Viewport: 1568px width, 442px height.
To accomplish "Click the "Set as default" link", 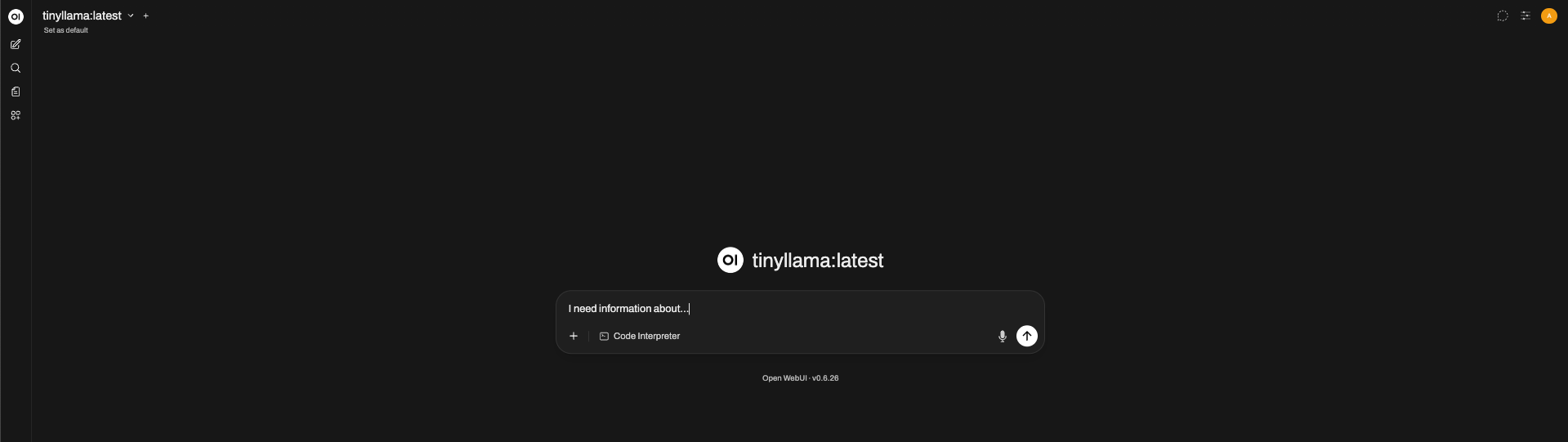I will [66, 30].
